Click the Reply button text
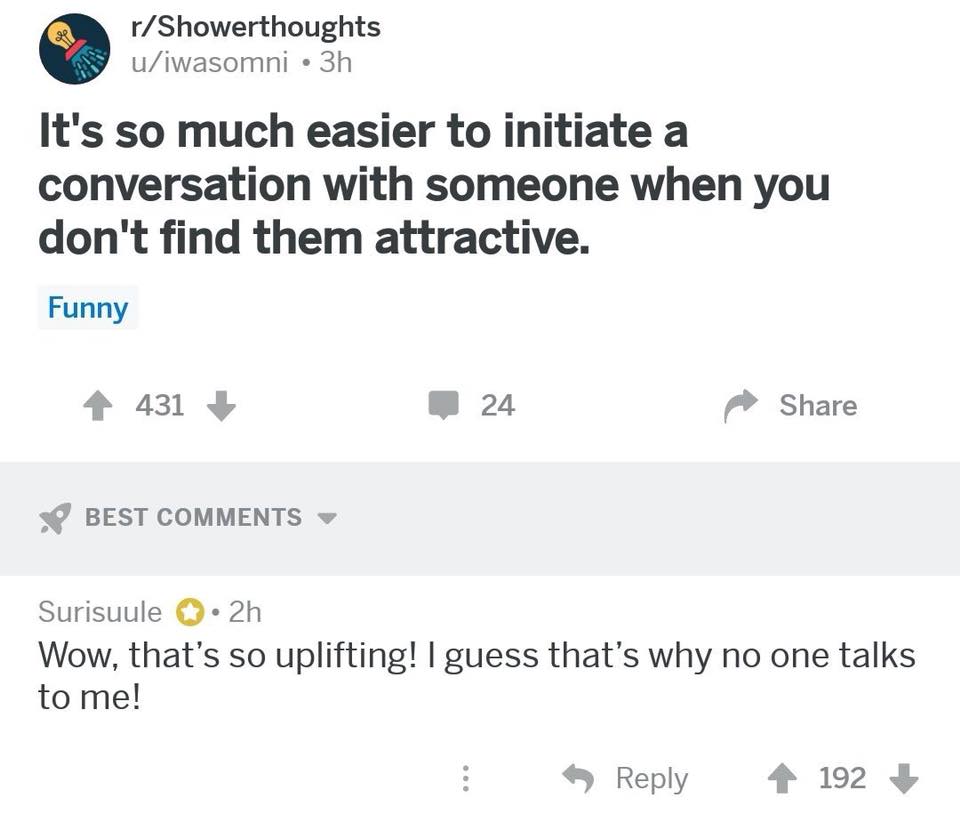 pos(652,779)
